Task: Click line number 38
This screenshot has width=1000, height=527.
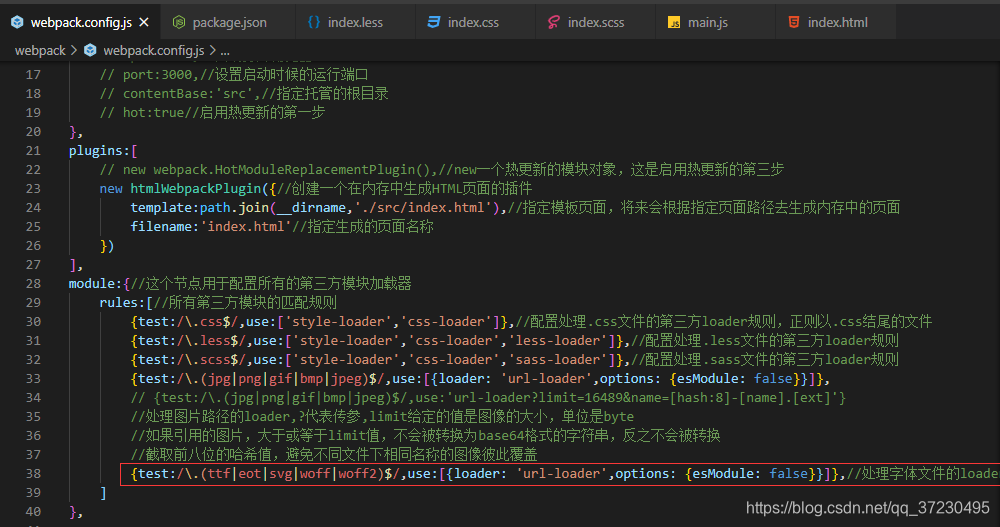Action: point(33,473)
